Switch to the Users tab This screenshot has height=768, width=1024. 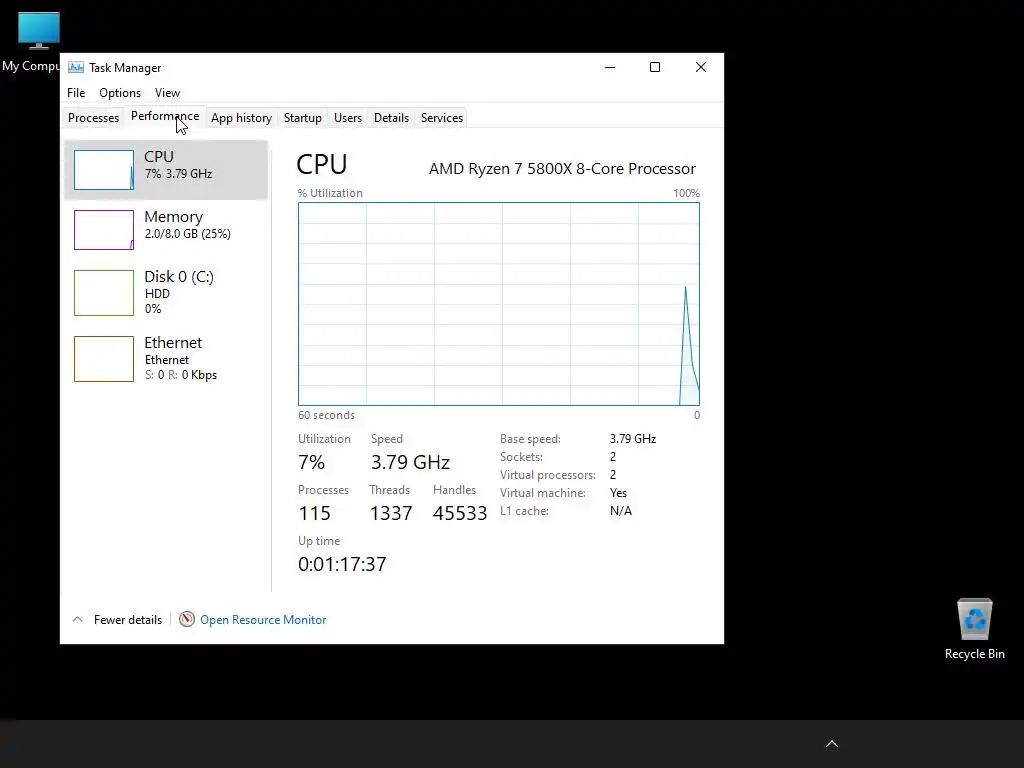347,118
